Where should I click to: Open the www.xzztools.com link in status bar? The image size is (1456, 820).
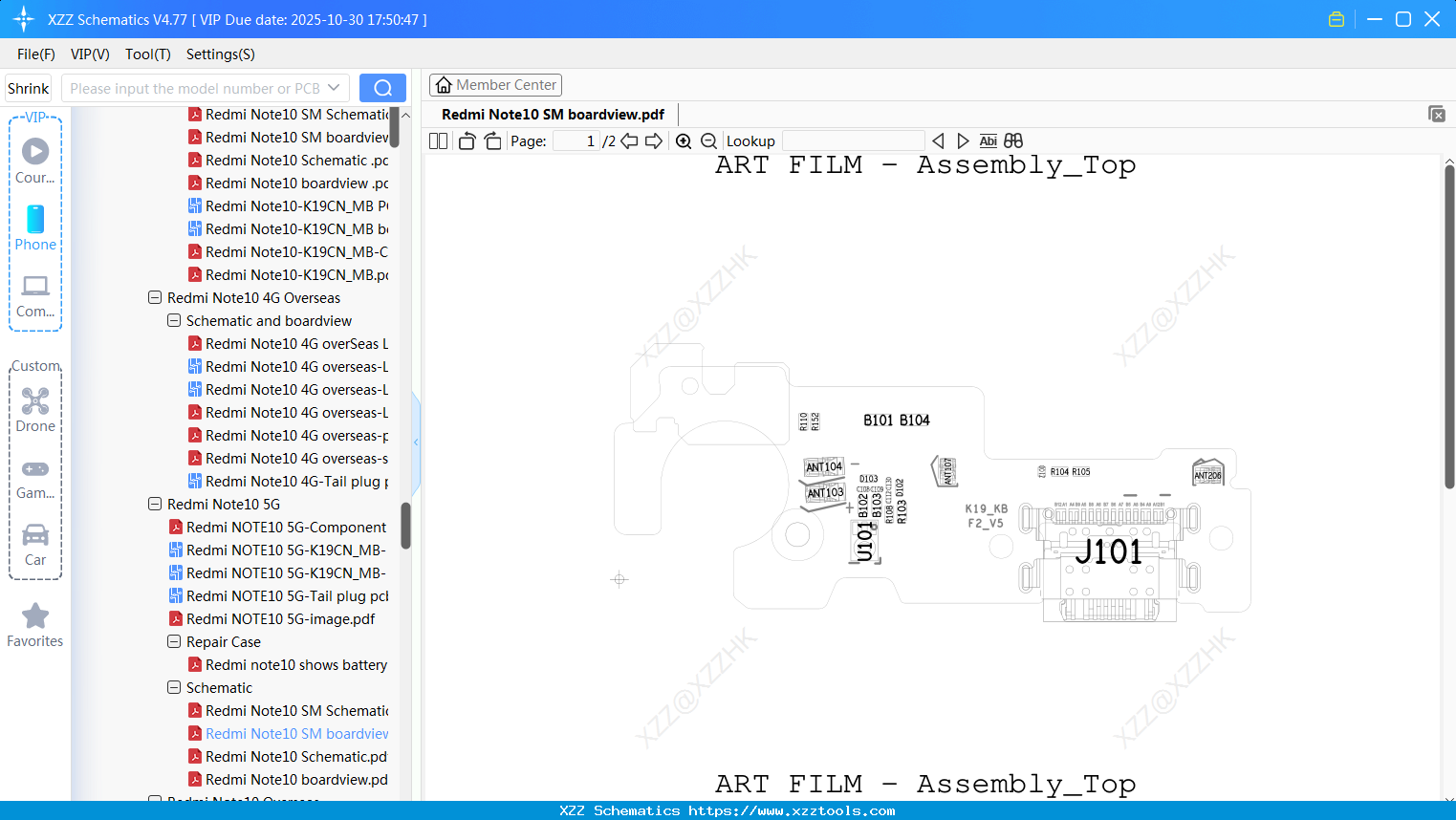coord(792,810)
